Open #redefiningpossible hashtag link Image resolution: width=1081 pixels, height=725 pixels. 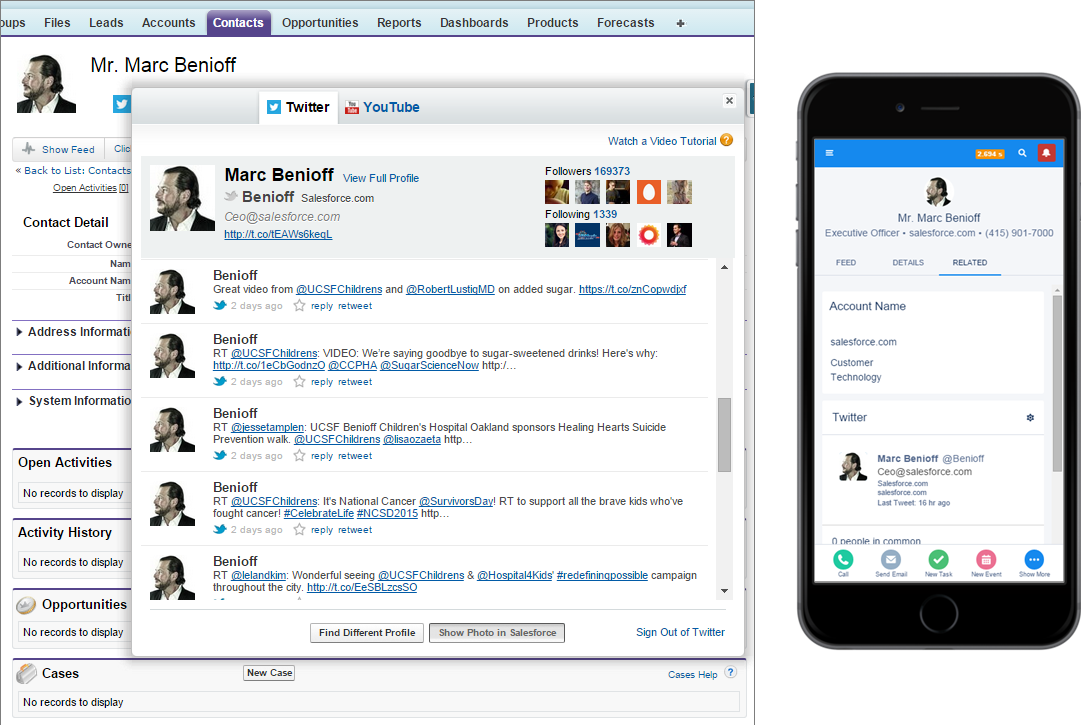point(602,575)
